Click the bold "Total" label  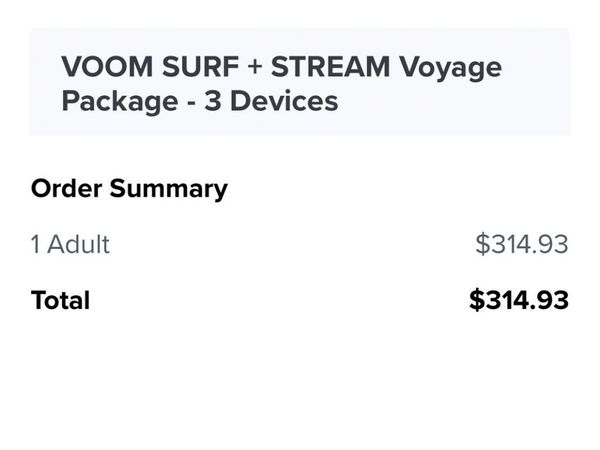coord(60,300)
